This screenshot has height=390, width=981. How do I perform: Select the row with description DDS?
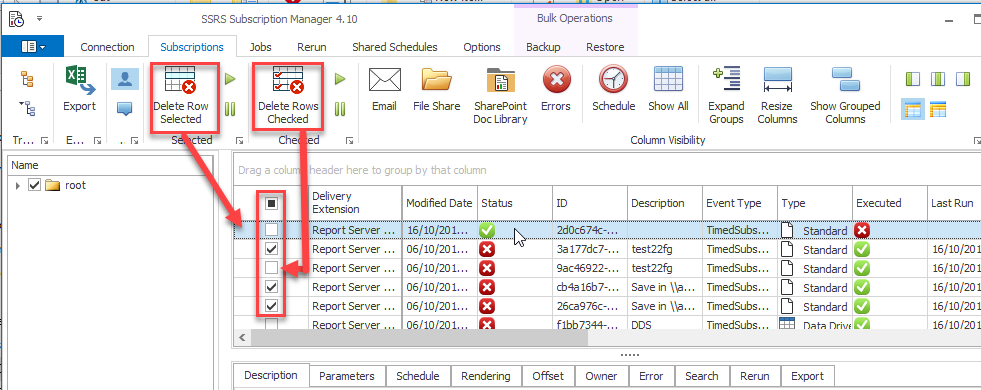click(x=607, y=324)
